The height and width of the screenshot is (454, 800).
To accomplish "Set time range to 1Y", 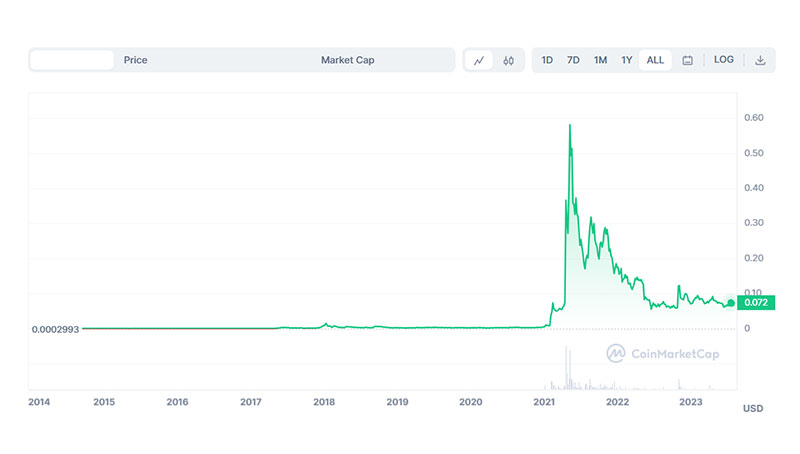I will [x=627, y=60].
